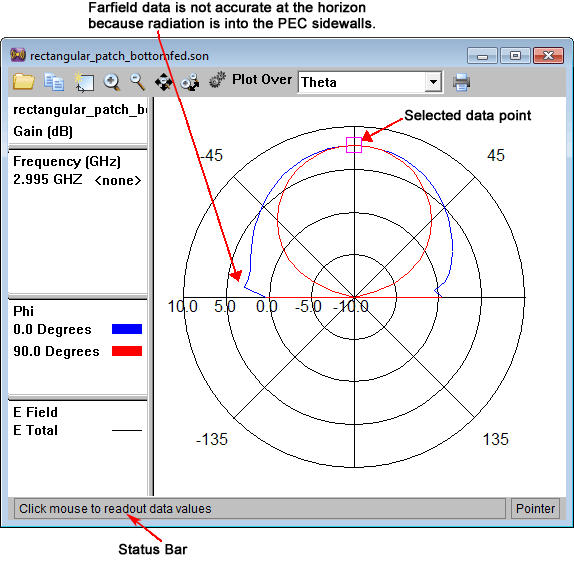Open file with the folder icon
This screenshot has height=565, width=574.
[x=24, y=81]
